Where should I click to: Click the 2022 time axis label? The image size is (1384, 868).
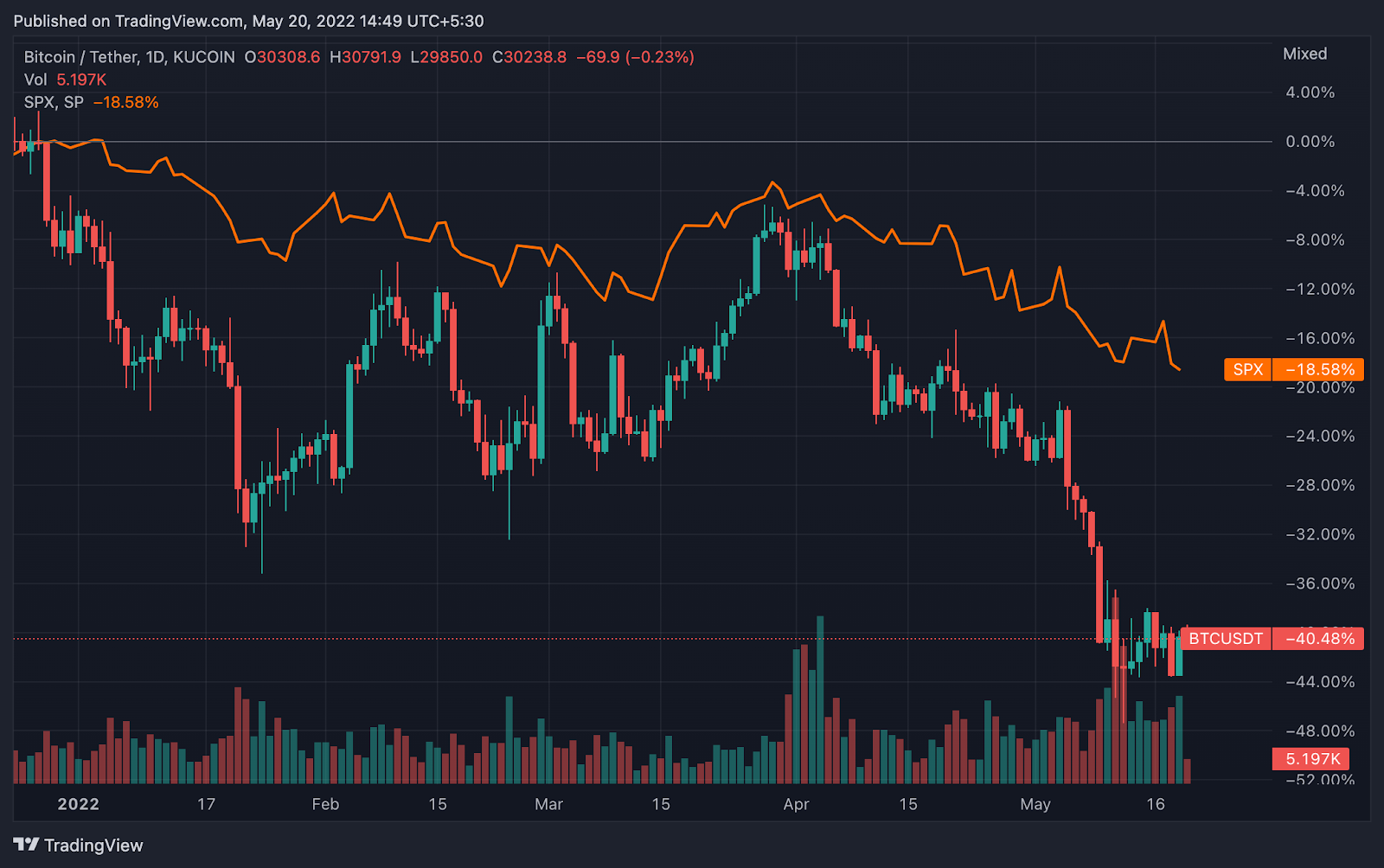pos(79,804)
